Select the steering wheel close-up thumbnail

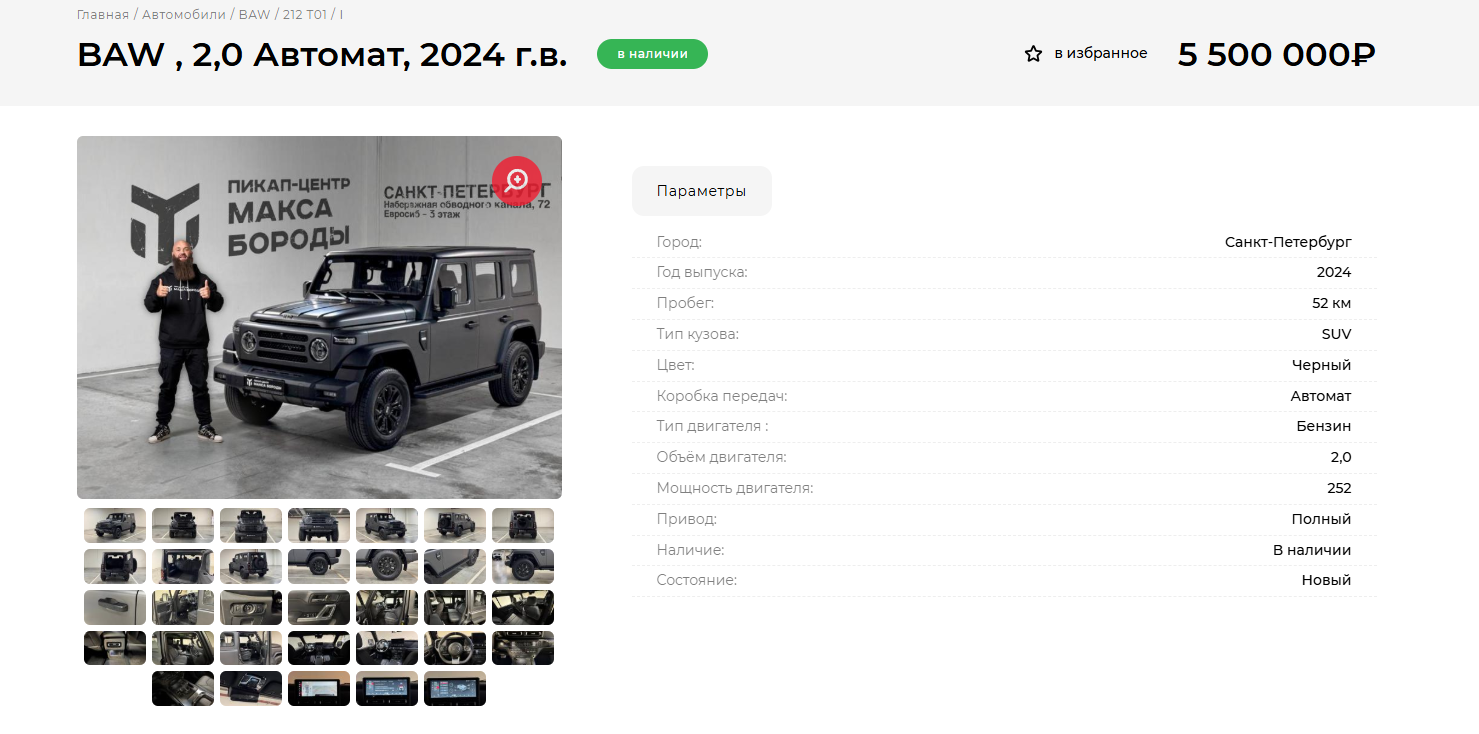(455, 648)
